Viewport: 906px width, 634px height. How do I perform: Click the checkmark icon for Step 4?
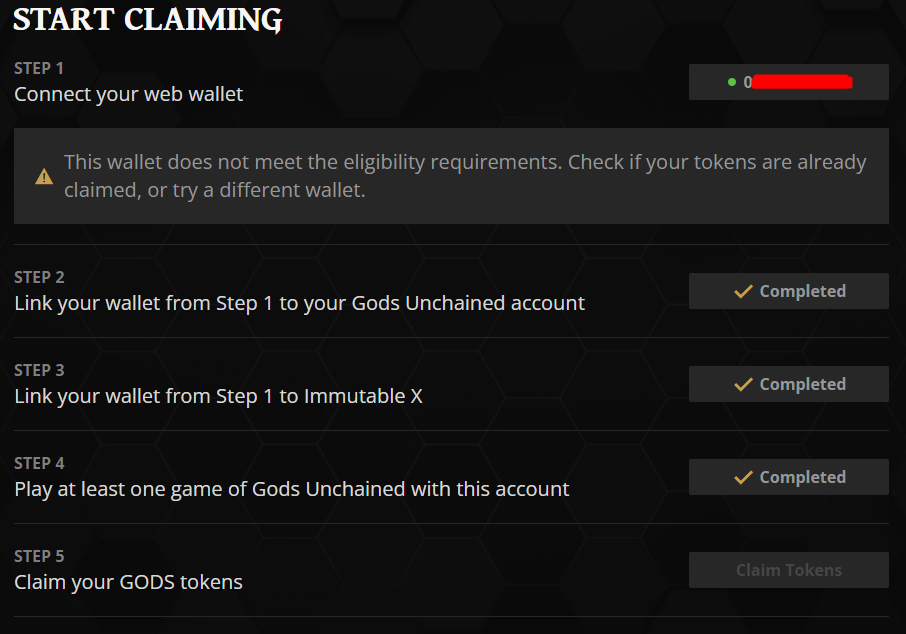(743, 478)
